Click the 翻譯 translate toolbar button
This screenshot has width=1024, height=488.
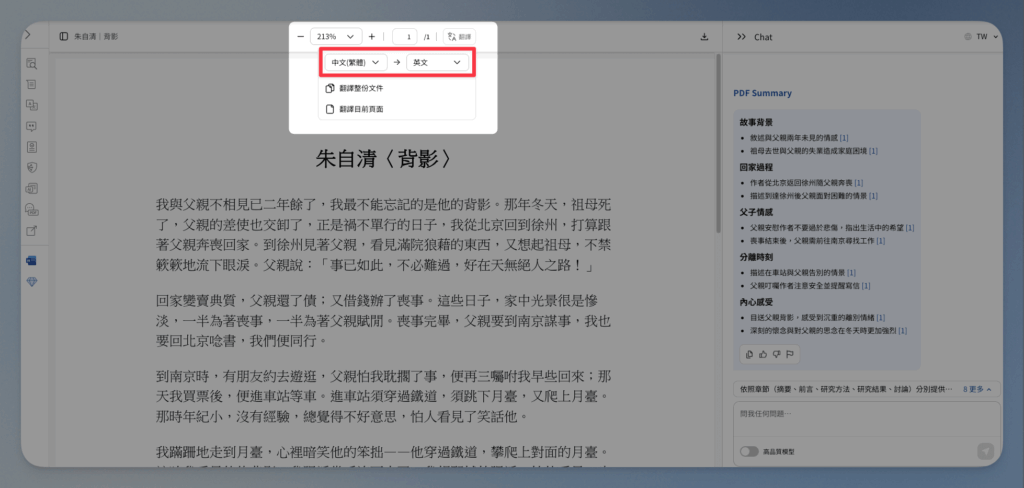(459, 37)
